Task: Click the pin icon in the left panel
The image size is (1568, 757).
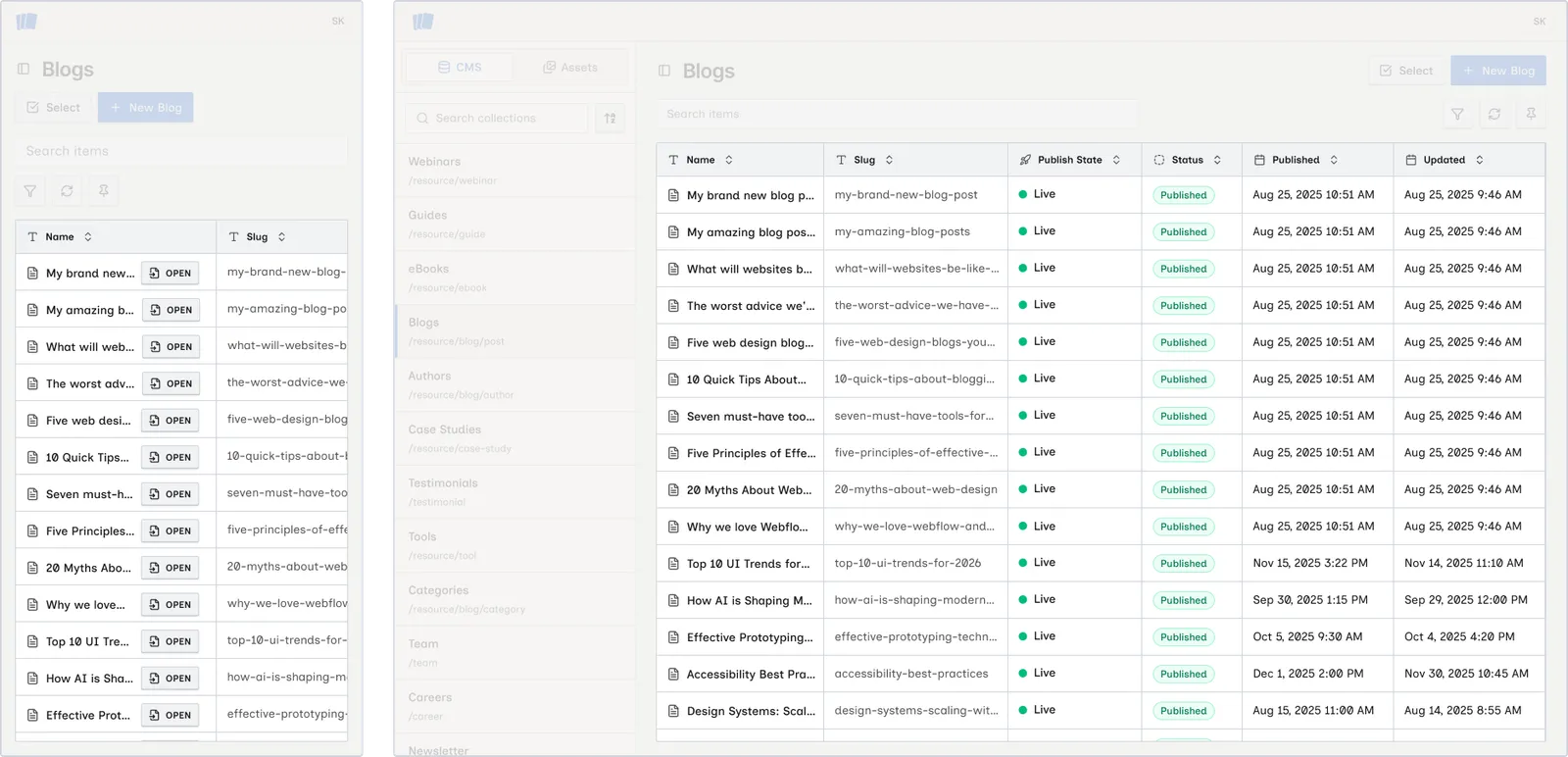Action: [103, 191]
